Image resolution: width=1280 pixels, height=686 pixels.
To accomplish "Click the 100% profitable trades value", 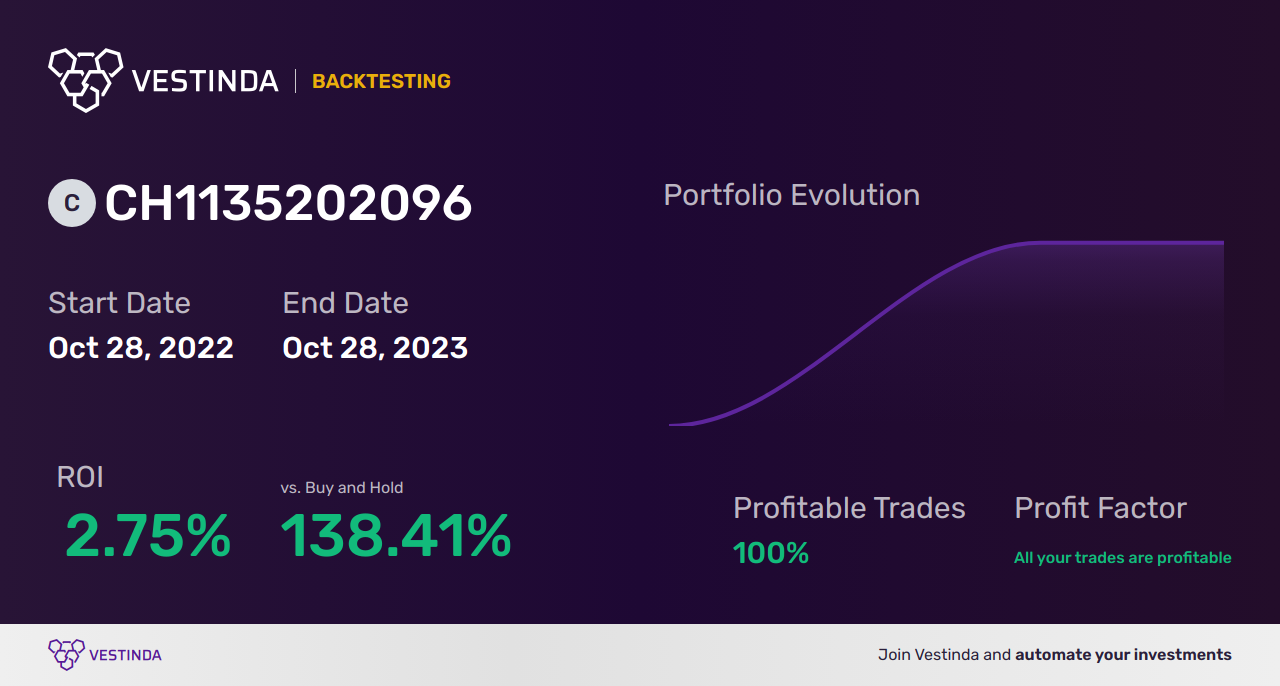I will 771,553.
